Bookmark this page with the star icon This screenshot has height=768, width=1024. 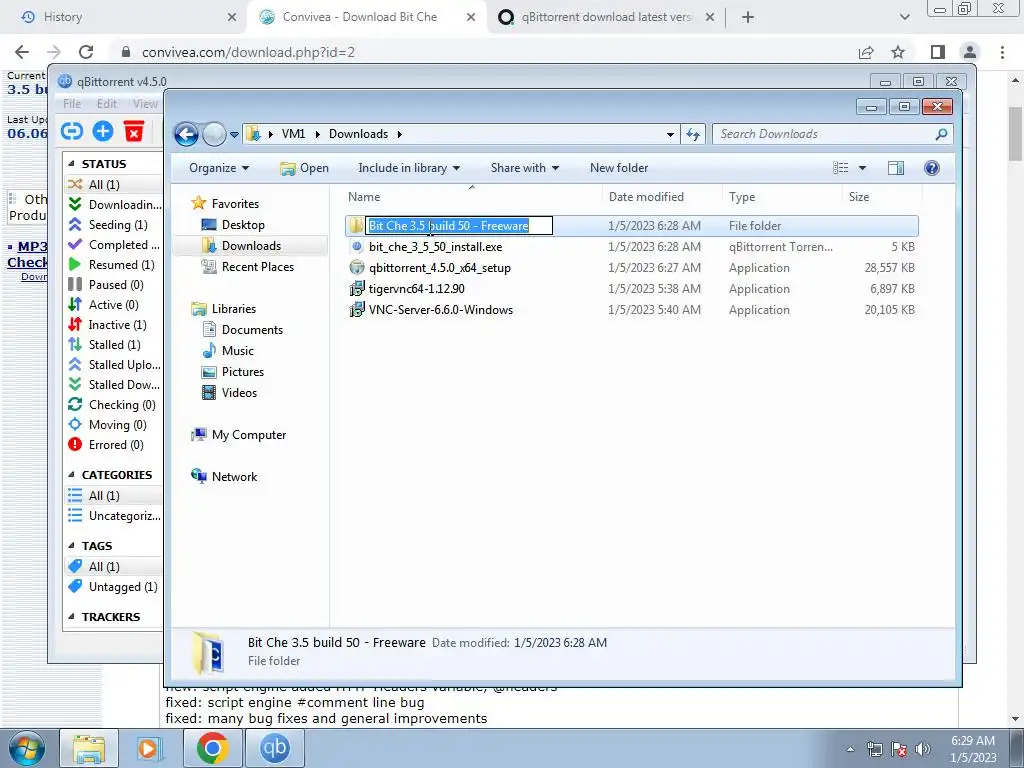pyautogui.click(x=898, y=52)
